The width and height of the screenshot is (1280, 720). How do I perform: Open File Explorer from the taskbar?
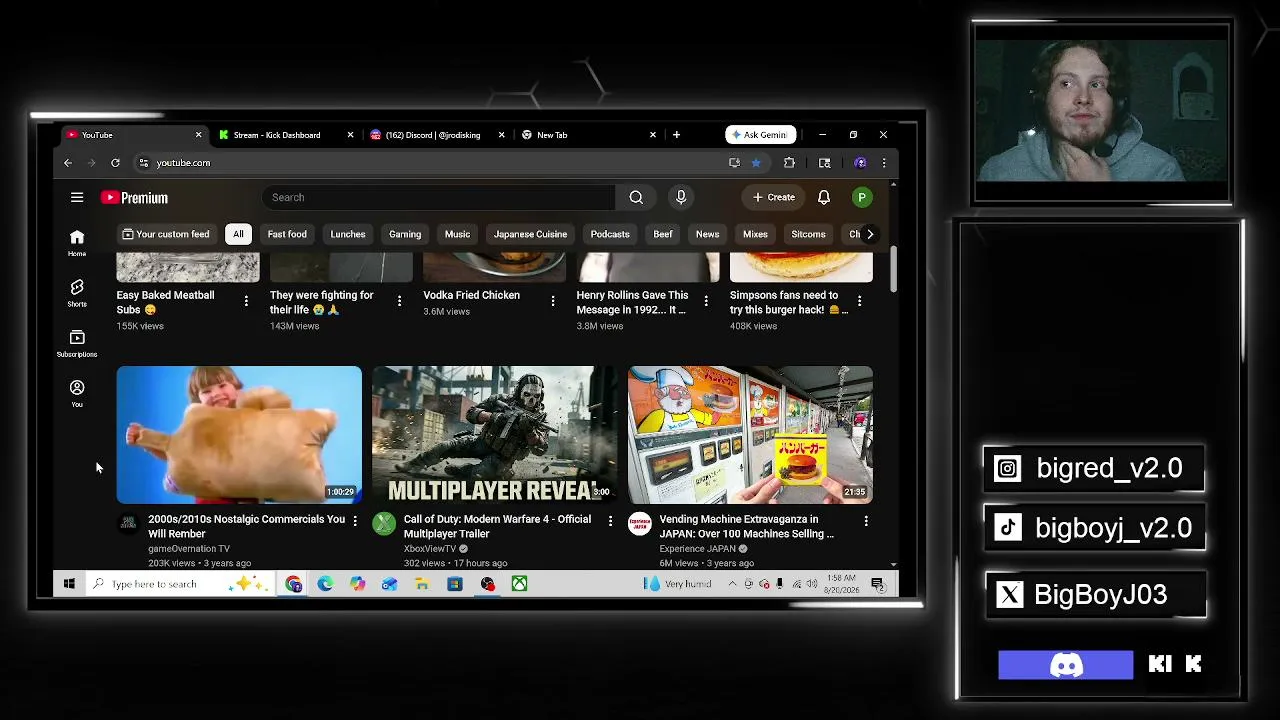[x=422, y=584]
